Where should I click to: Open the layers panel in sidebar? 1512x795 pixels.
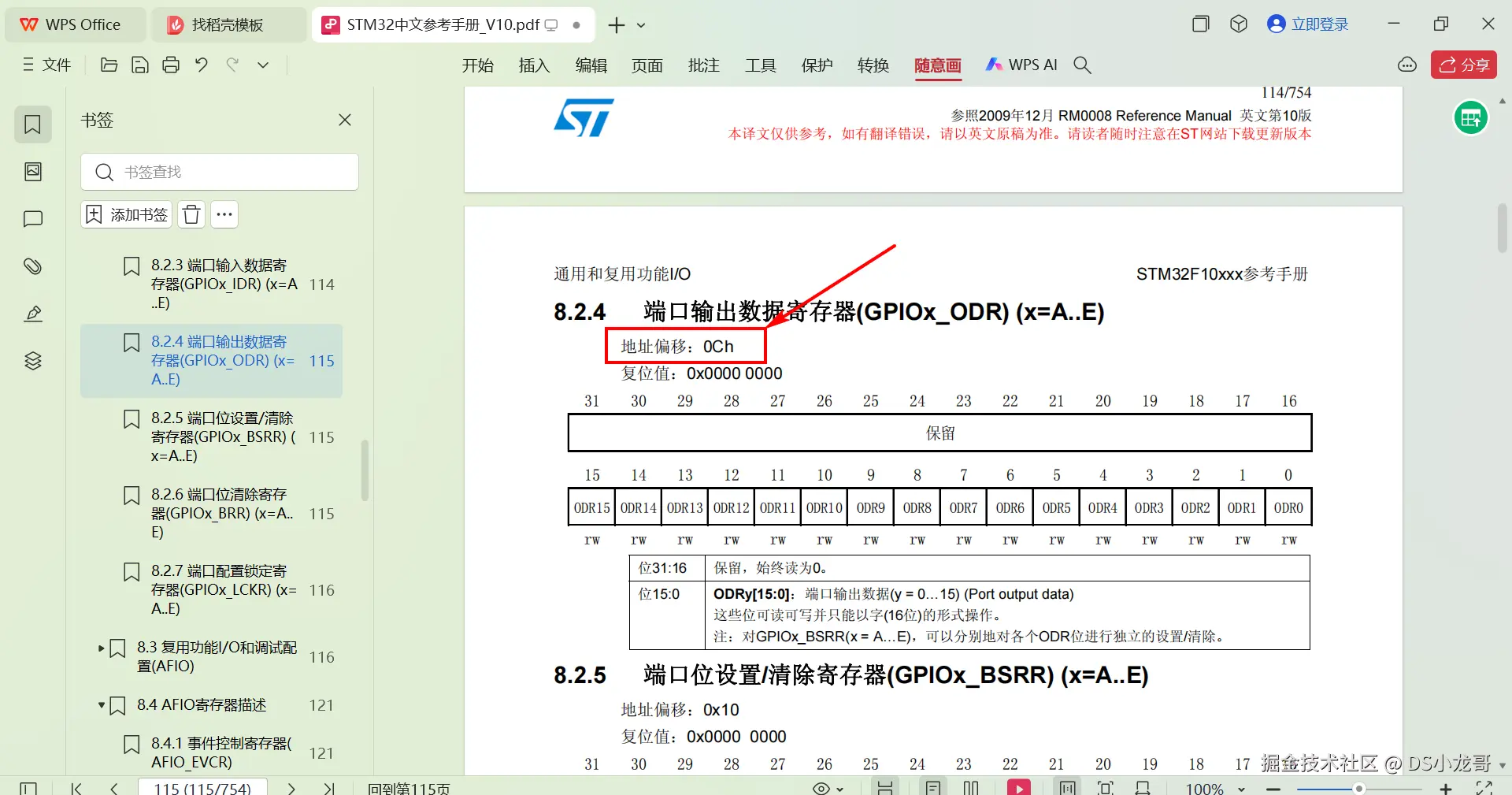(33, 361)
